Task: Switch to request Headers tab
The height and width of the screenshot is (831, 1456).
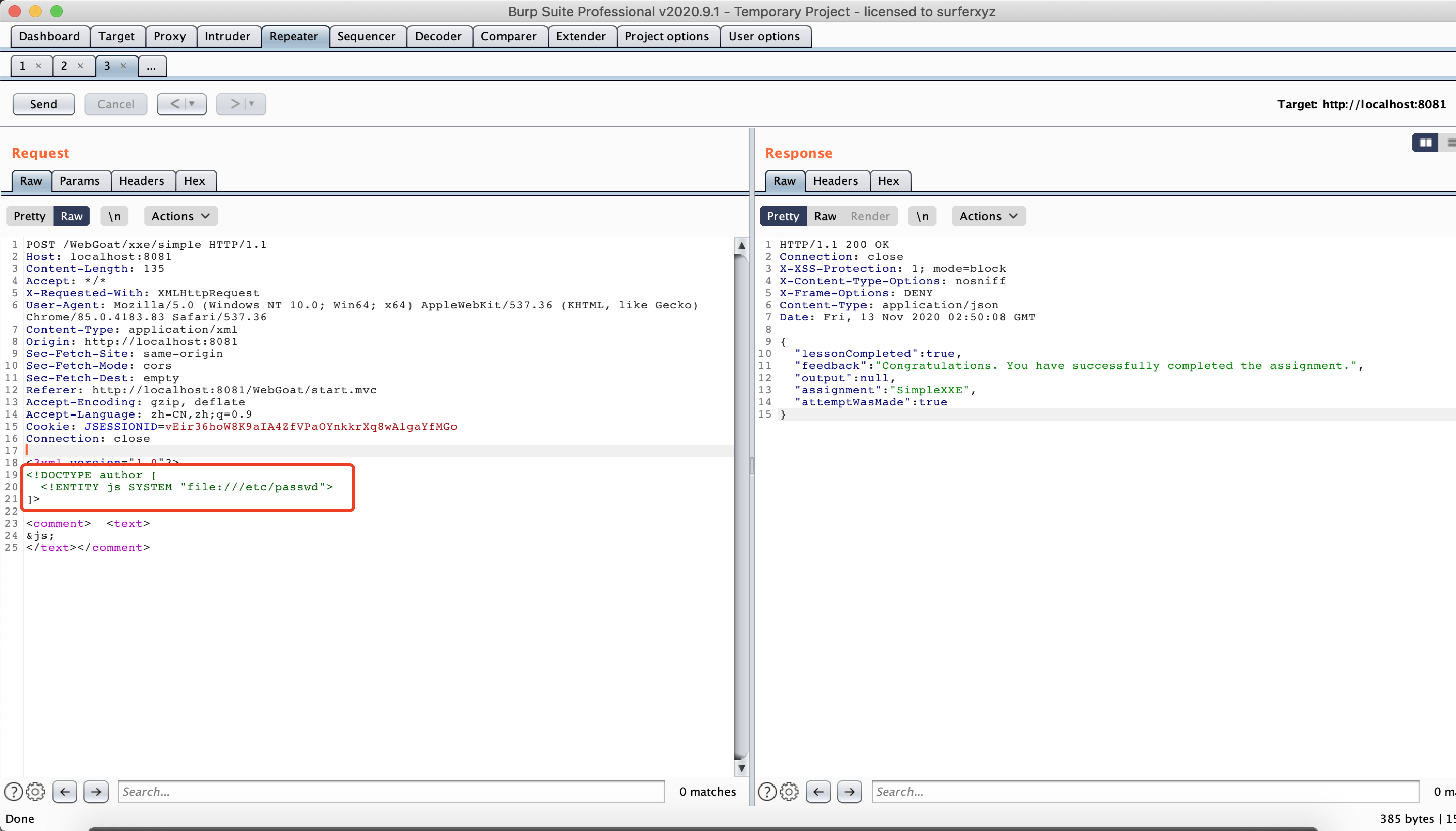Action: point(142,181)
